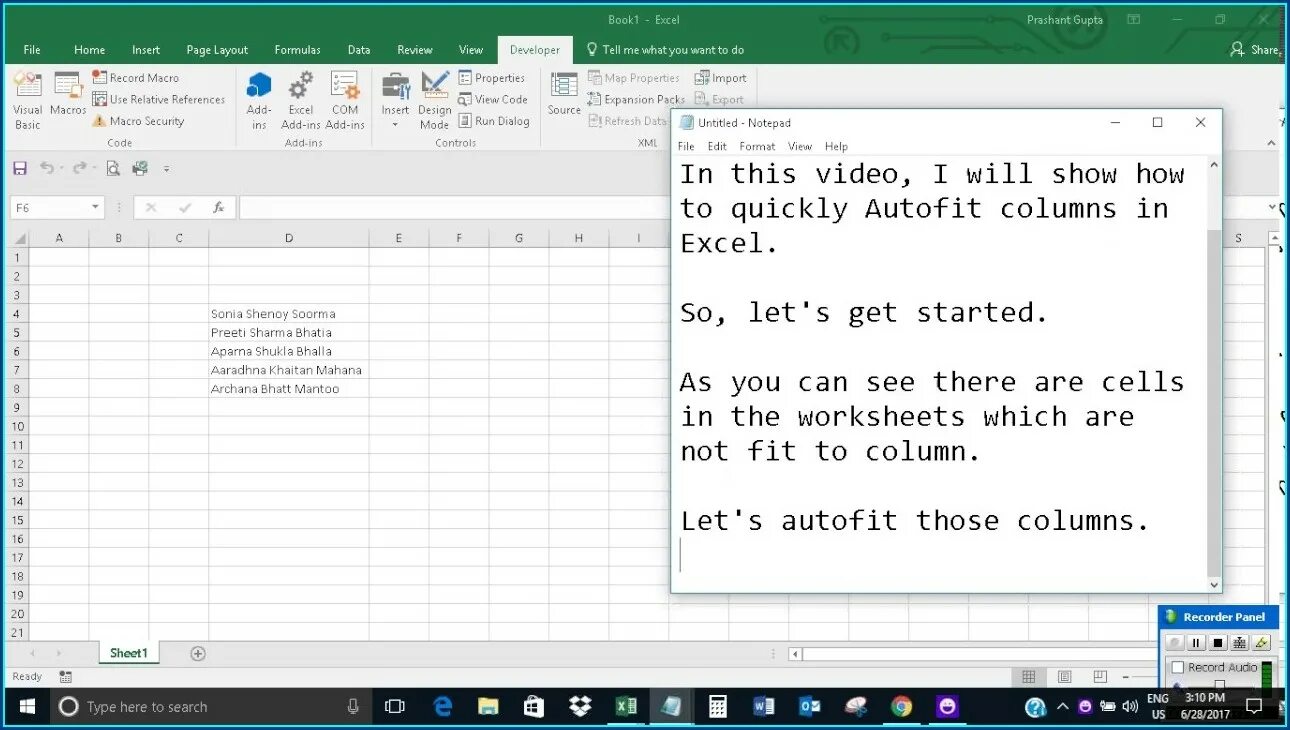Open Ribbon Display Options in title bar
This screenshot has width=1290, height=730.
pyautogui.click(x=1134, y=20)
